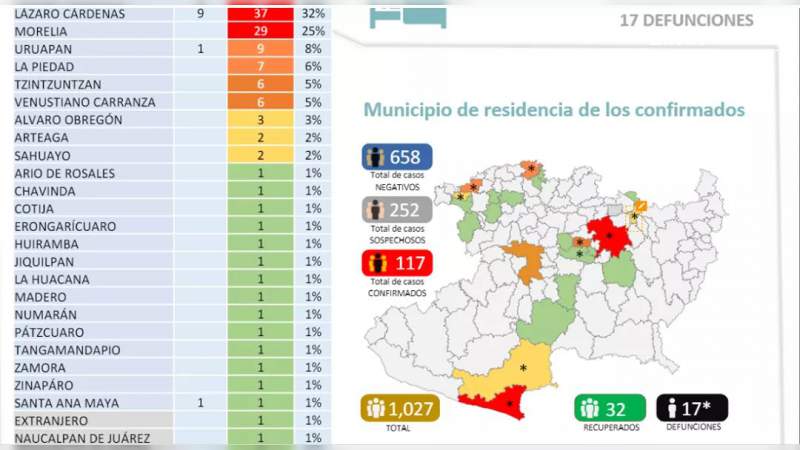
Task: Select the 'TANGAMANDAPIO' row label
Action: point(67,350)
